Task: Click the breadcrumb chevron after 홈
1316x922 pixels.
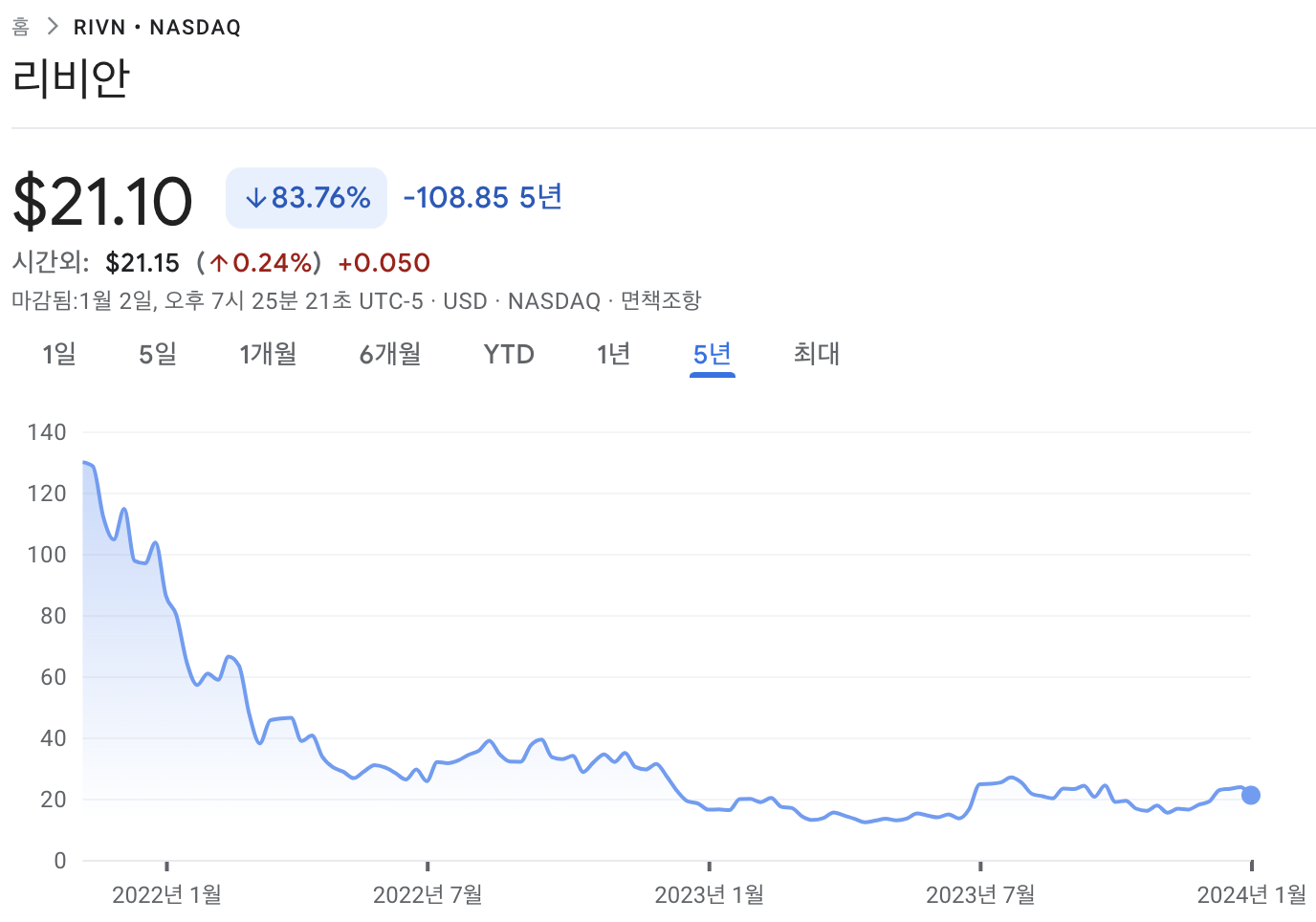Action: pyautogui.click(x=52, y=26)
